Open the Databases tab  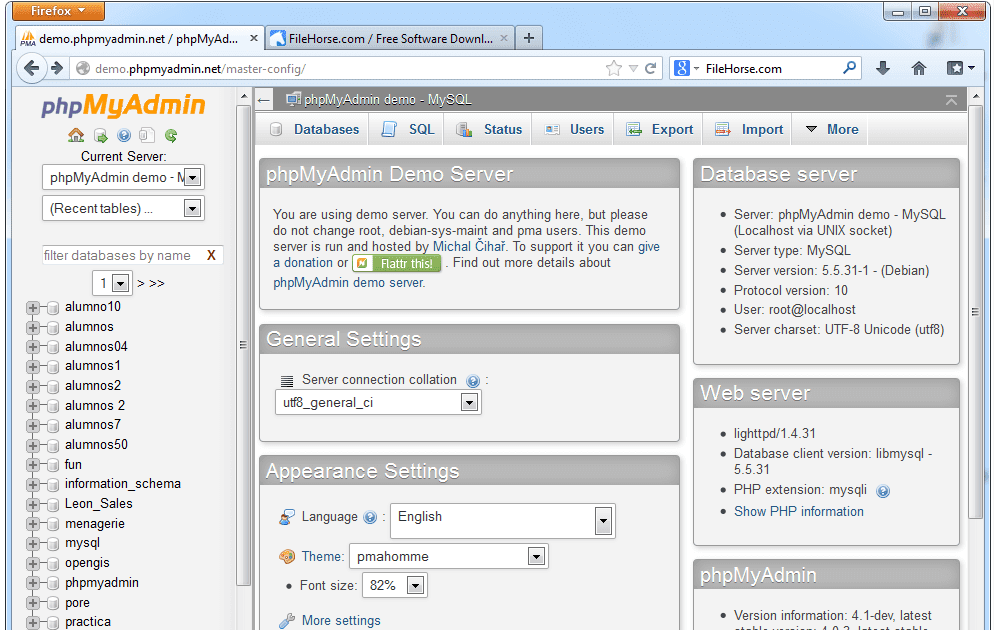click(315, 129)
